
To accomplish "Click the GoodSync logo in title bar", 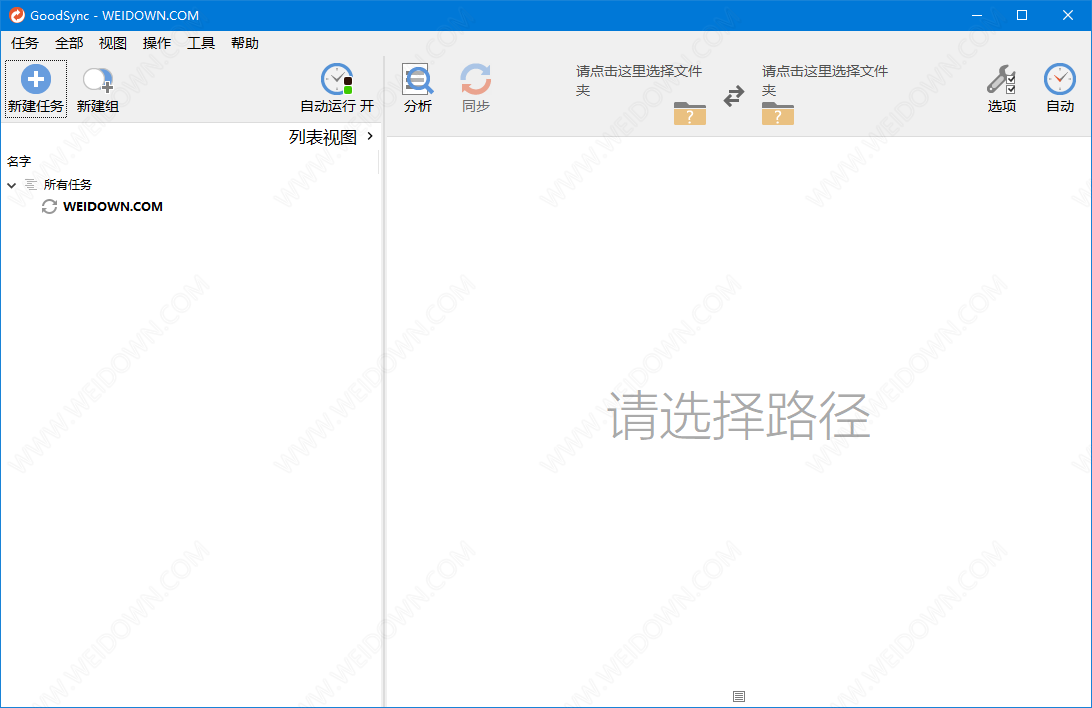I will coord(17,15).
